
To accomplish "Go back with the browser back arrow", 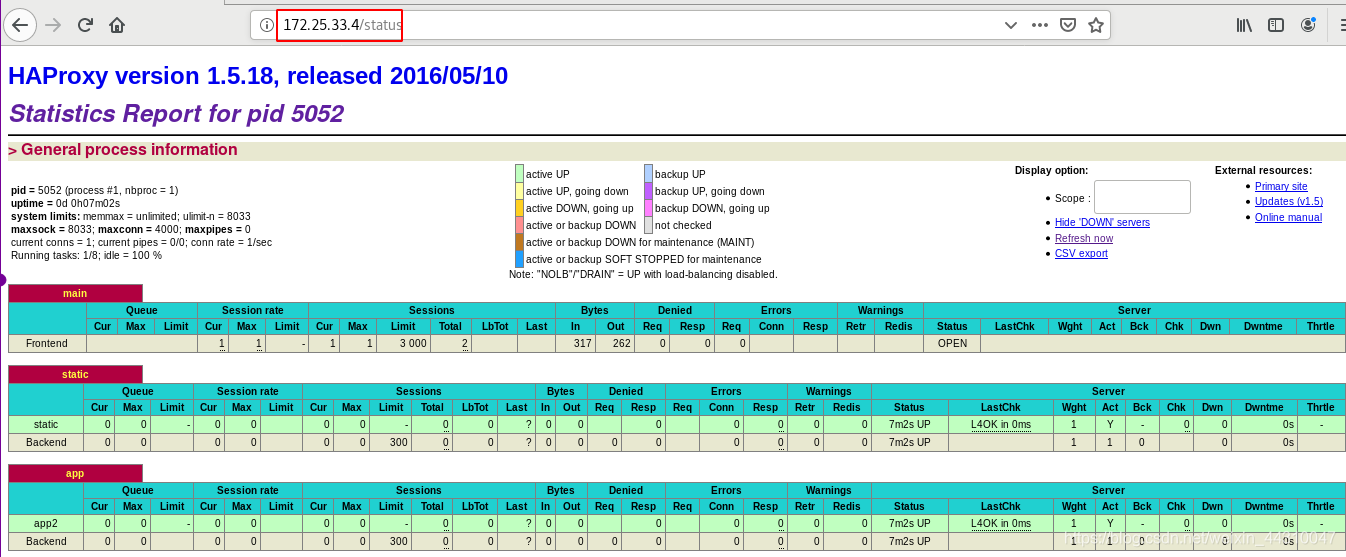I will click(20, 25).
